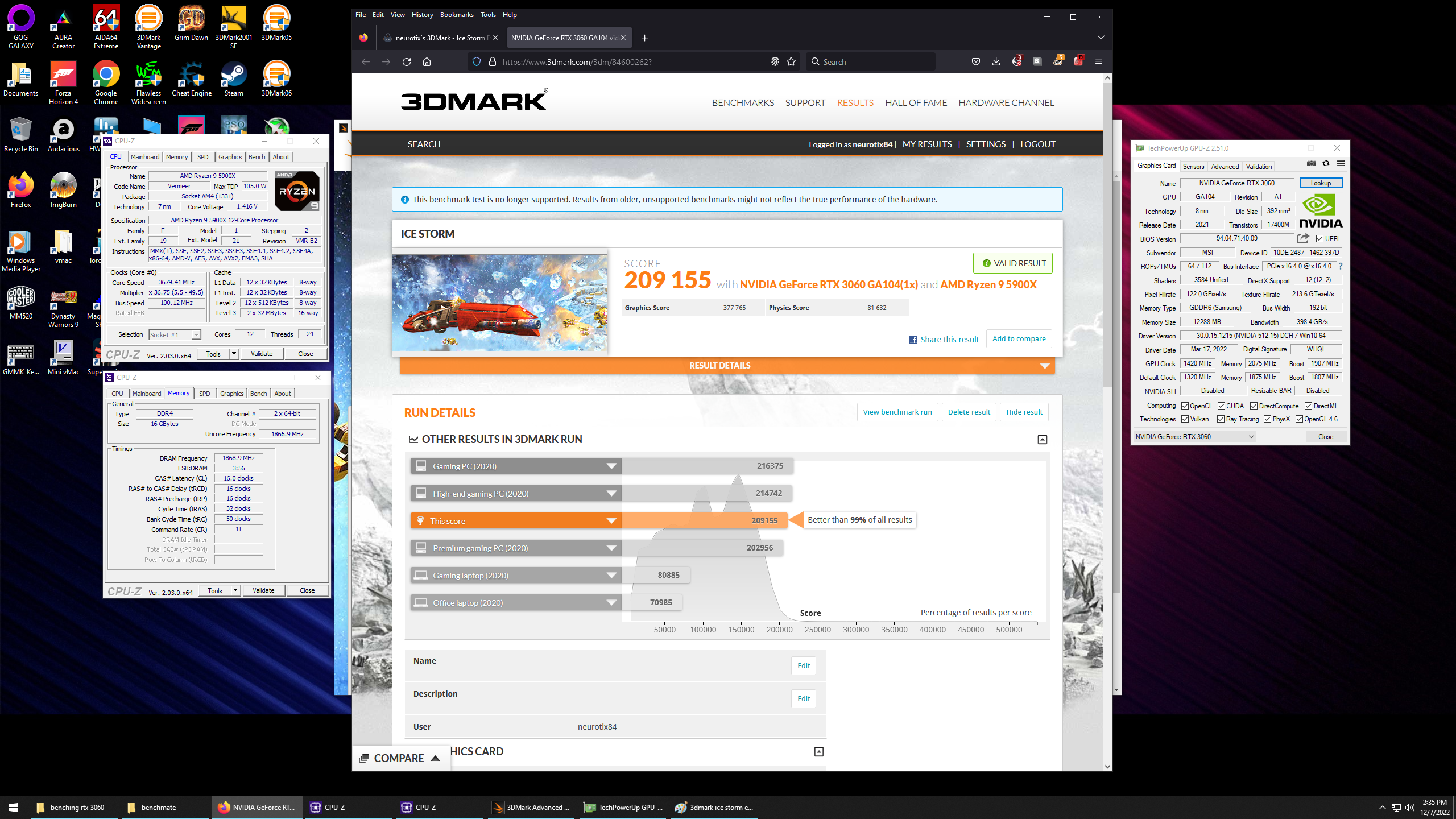Expand High-end gaming PC (2020) row
Viewport: 1456px width, 819px height.
click(611, 493)
